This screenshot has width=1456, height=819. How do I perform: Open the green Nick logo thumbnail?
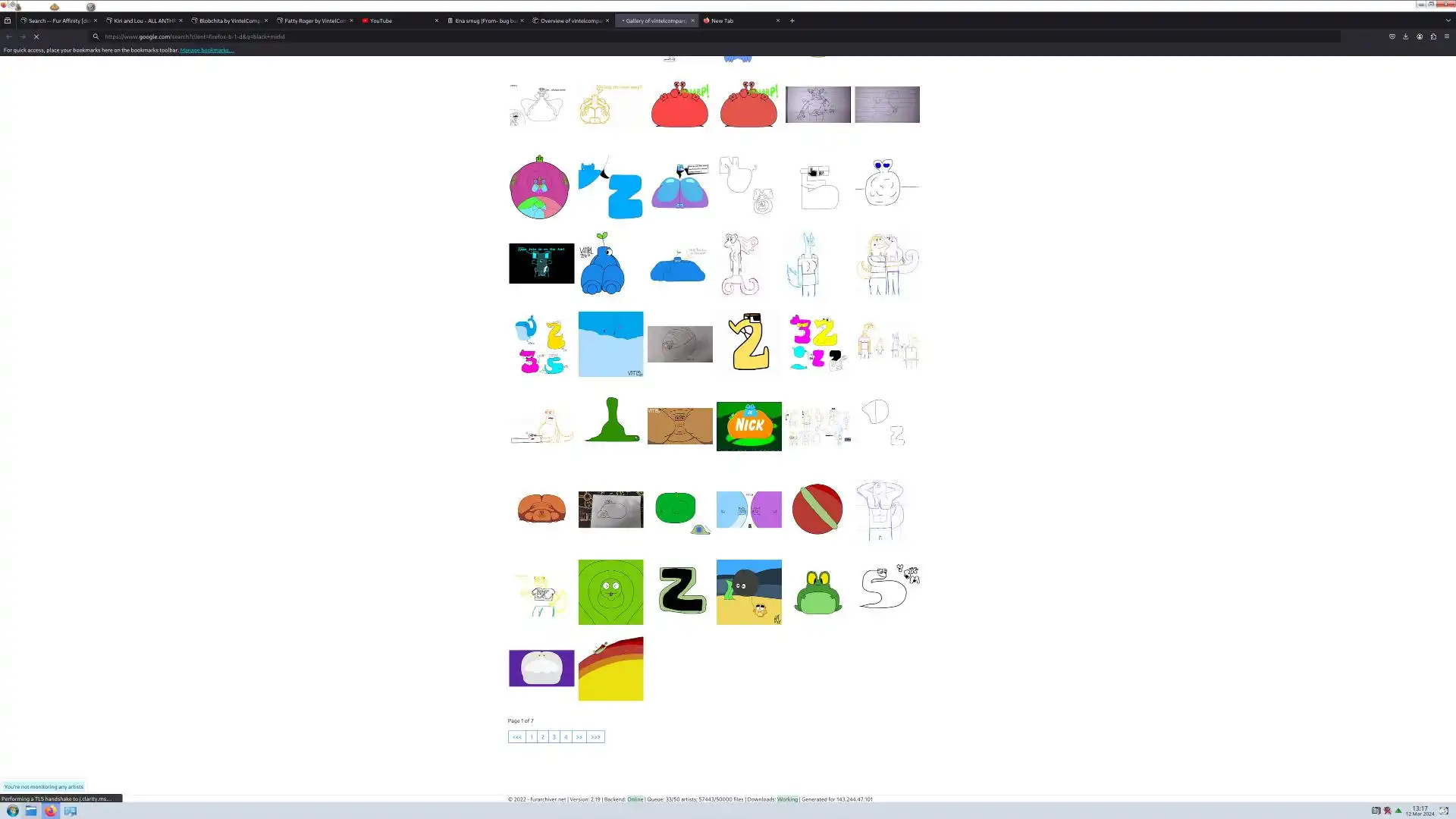tap(748, 426)
